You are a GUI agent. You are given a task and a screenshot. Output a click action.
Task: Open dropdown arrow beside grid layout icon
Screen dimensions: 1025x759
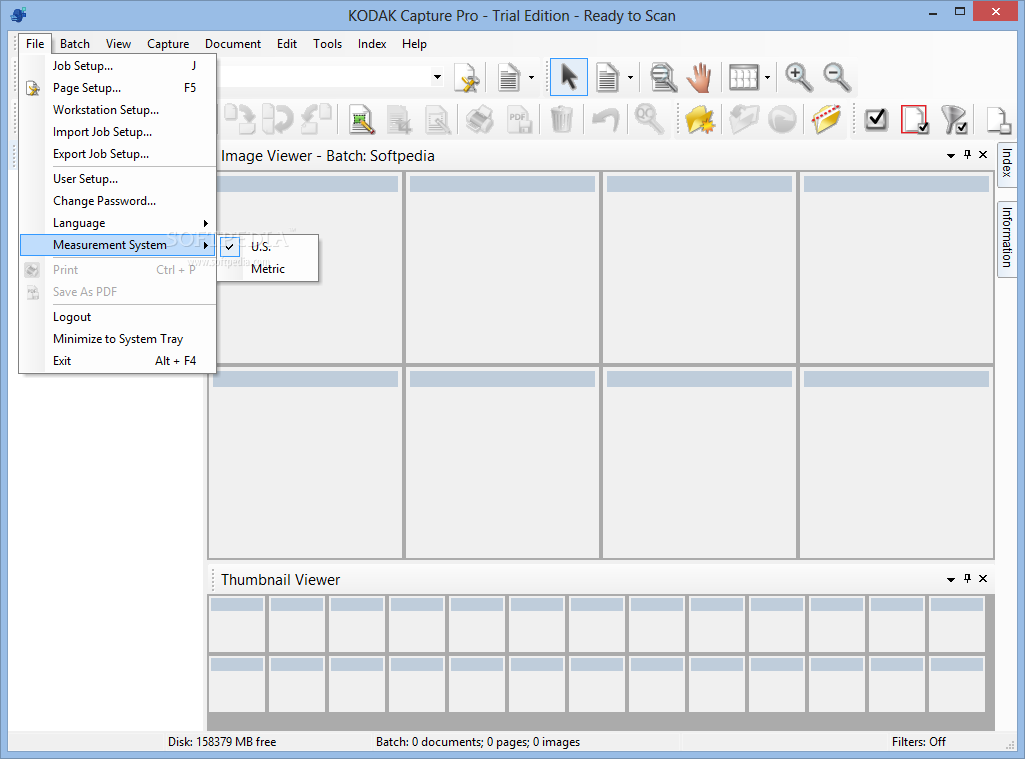click(767, 78)
